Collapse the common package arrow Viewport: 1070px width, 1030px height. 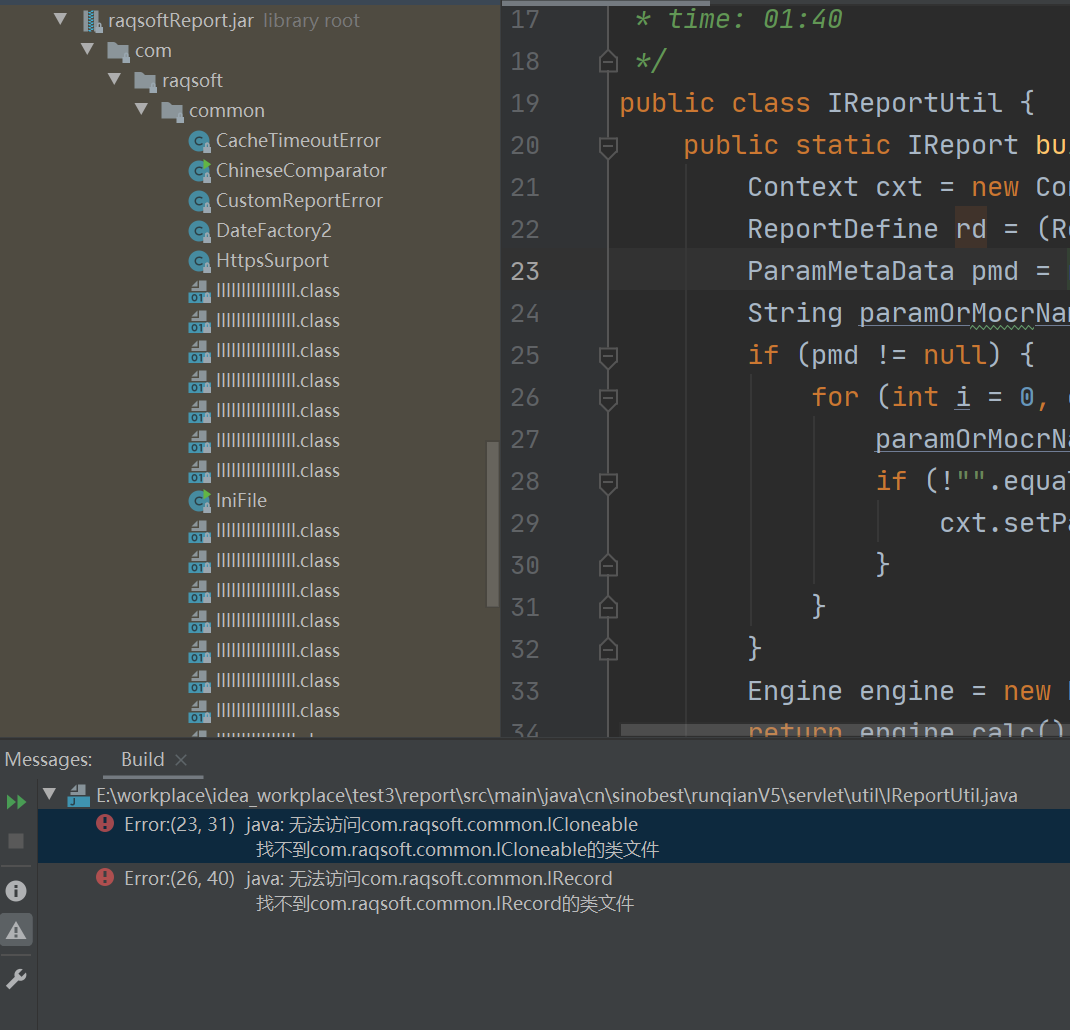(x=141, y=110)
